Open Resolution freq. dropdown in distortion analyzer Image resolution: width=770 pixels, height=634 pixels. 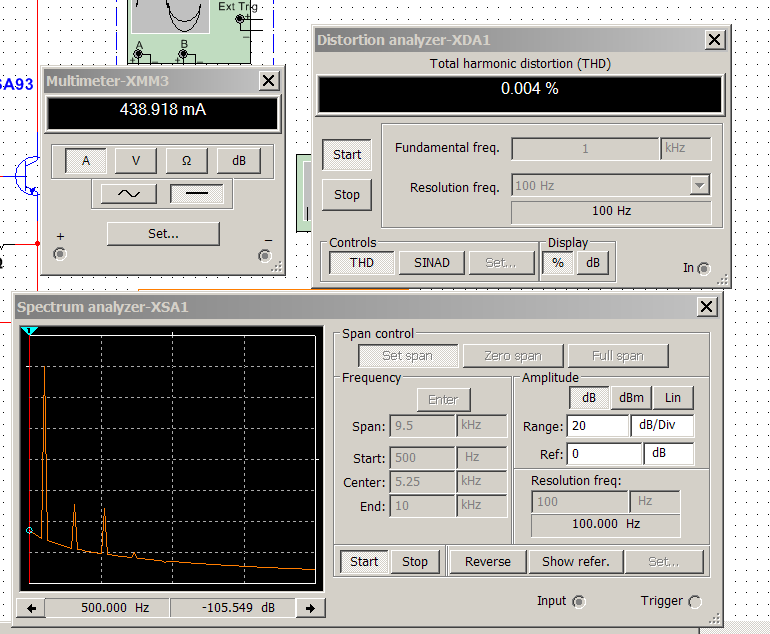click(x=699, y=185)
